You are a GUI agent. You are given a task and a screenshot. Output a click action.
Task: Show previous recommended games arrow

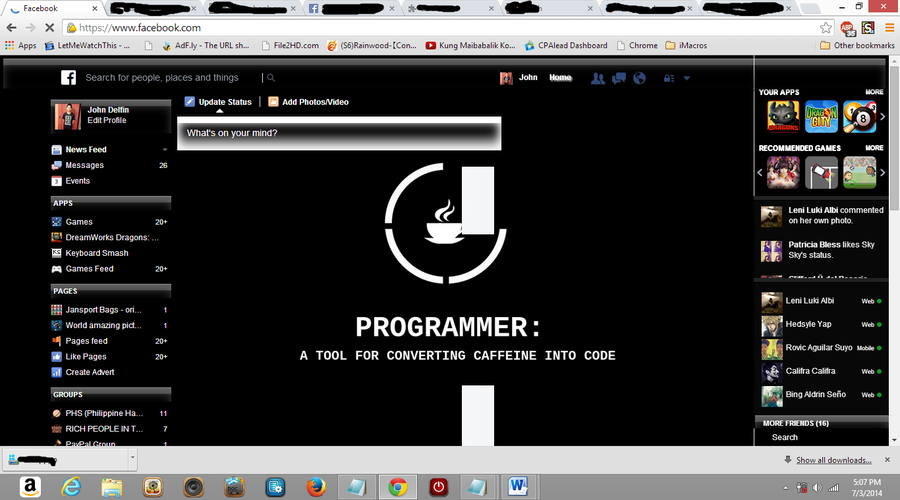tap(760, 172)
